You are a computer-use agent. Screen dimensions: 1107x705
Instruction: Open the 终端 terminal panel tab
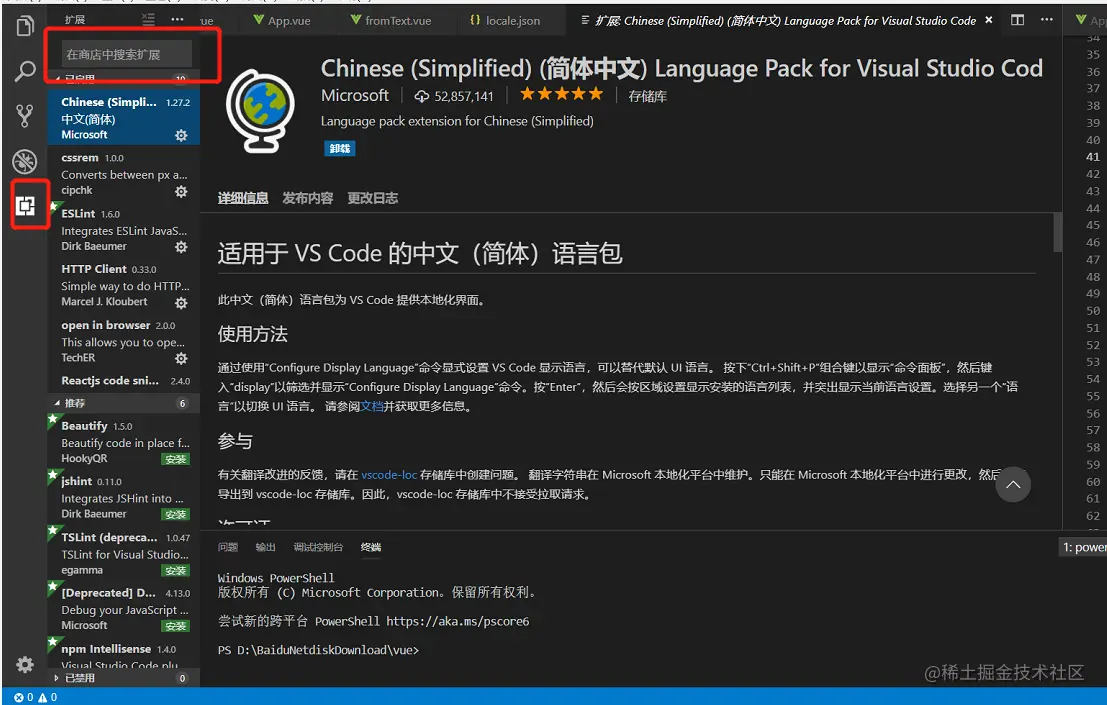point(371,547)
